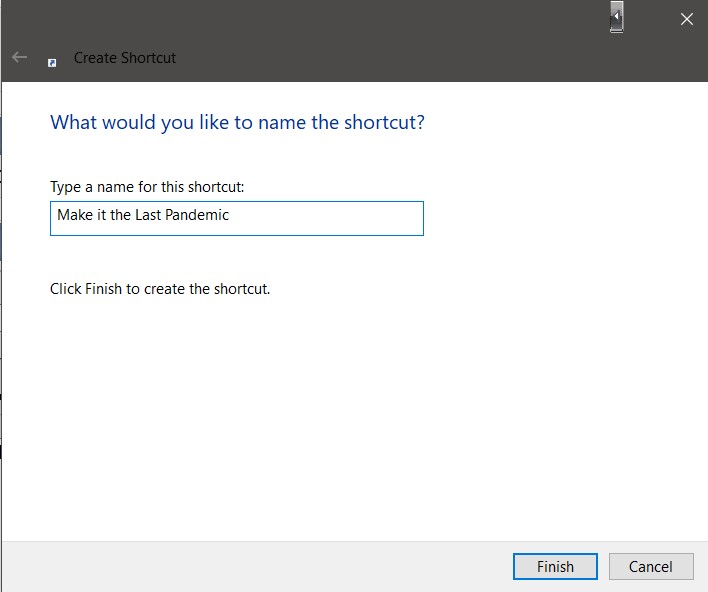Click the Finish button
The image size is (708, 592).
pyautogui.click(x=555, y=566)
